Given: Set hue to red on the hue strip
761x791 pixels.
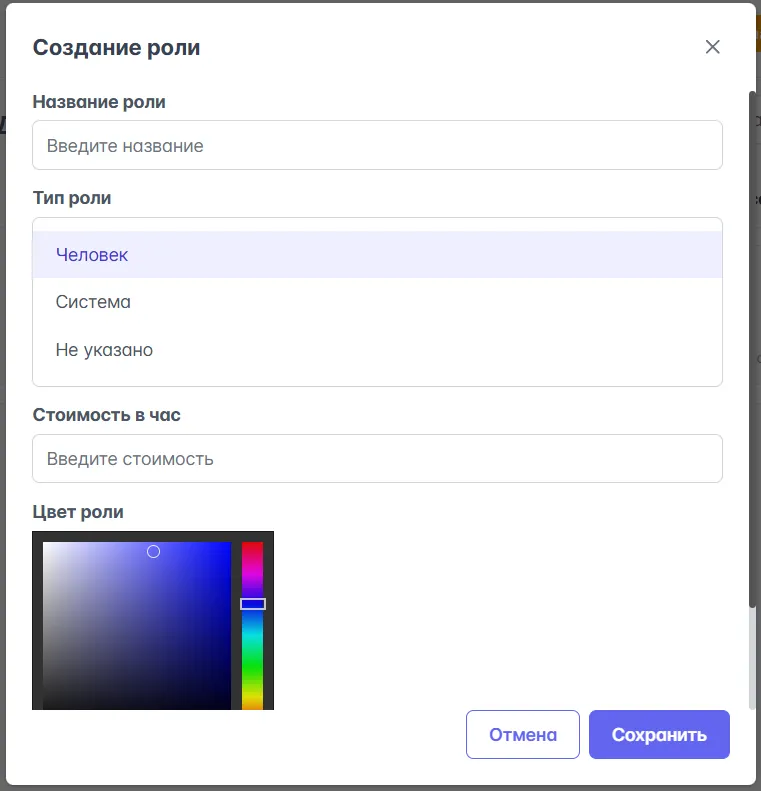Looking at the screenshot, I should pyautogui.click(x=252, y=545).
